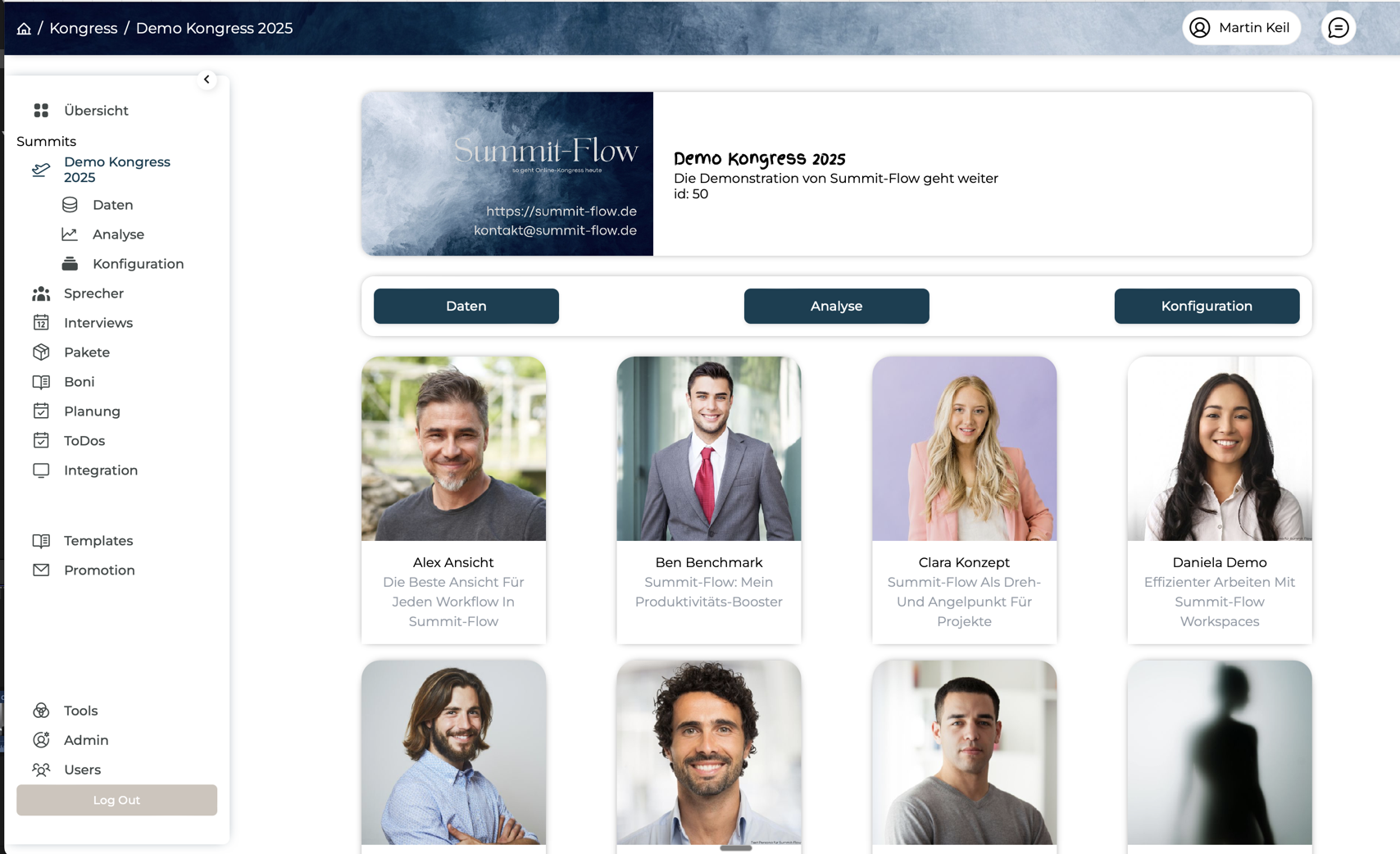This screenshot has height=854, width=1400.
Task: Open the Ben Benchmark speaker card
Action: point(709,500)
